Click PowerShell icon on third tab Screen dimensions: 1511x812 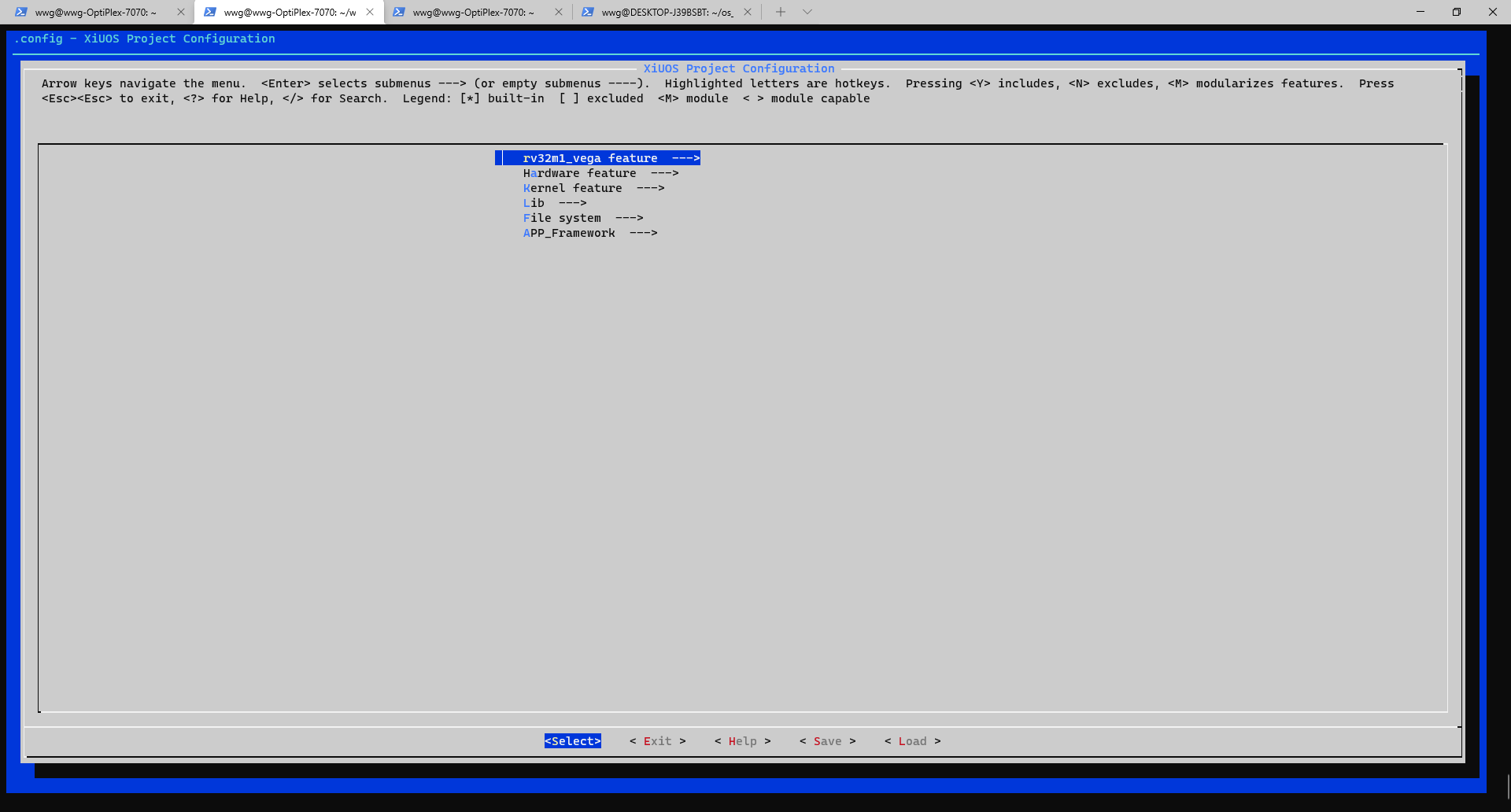point(399,12)
